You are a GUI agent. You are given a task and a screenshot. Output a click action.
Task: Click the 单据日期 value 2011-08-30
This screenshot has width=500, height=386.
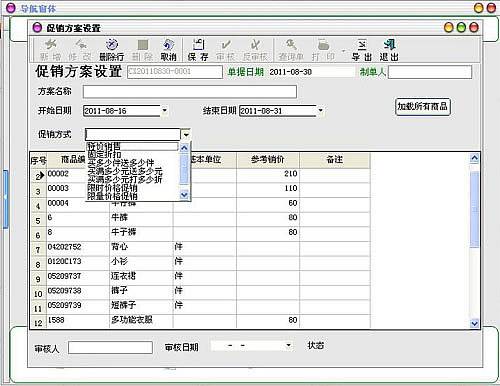tap(291, 72)
